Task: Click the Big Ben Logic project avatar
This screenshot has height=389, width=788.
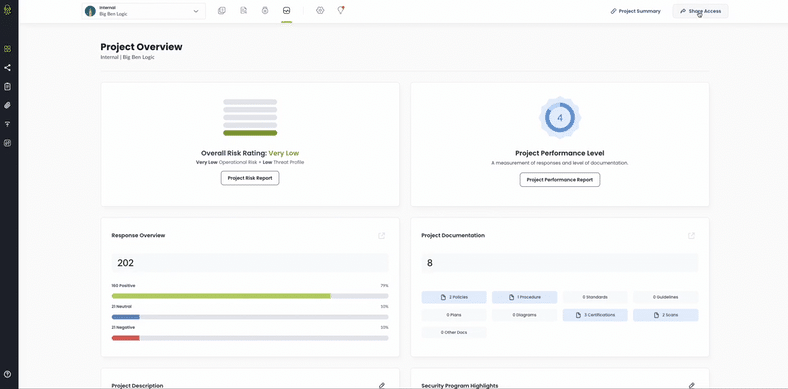Action: [90, 11]
